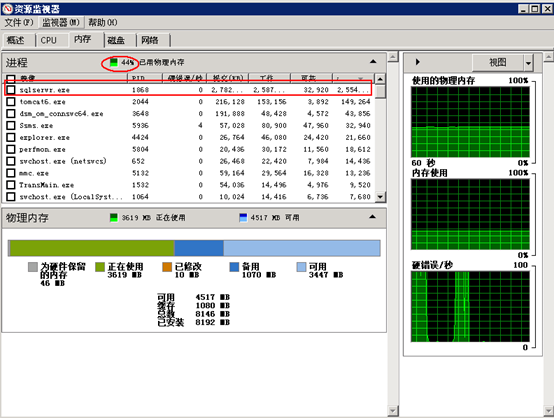Click the green in-use memory icon in the physical memory header
The height and width of the screenshot is (418, 554).
tap(113, 218)
